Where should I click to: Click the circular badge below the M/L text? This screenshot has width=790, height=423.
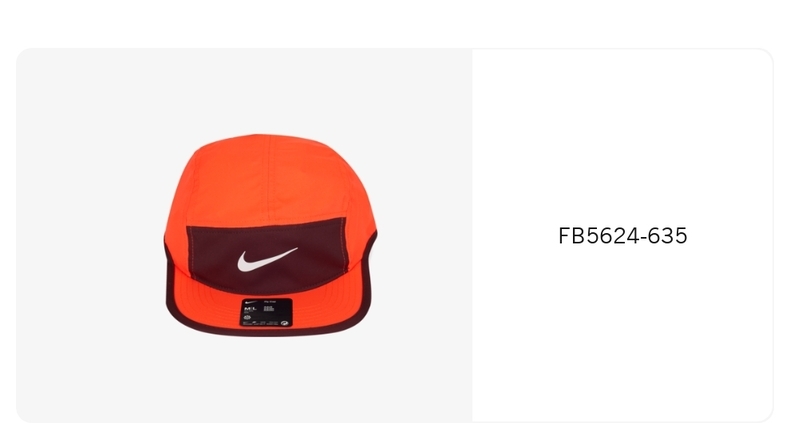(247, 317)
